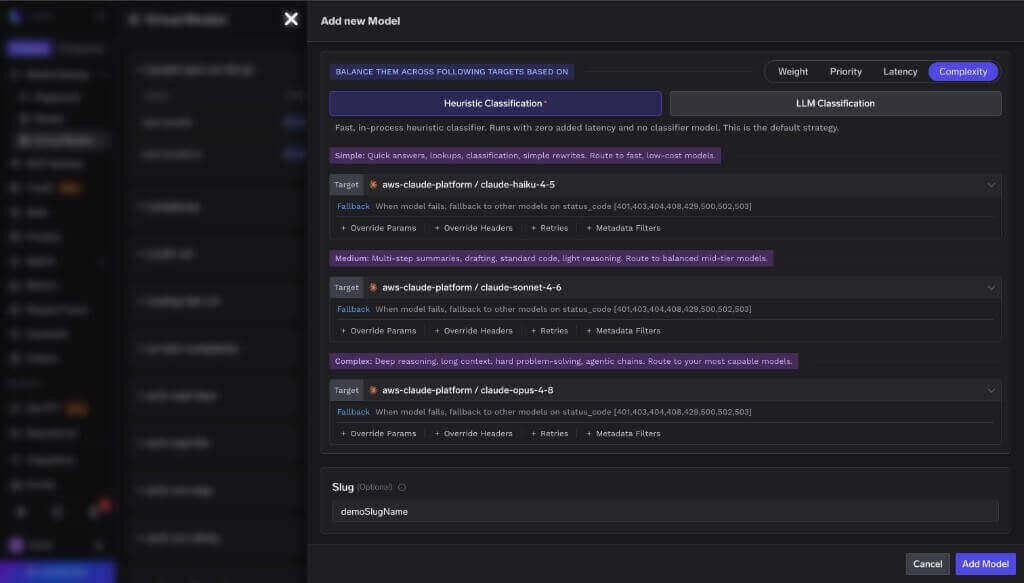The image size is (1024, 583).
Task: Click the Target tag on the claude-opus-4-8 row
Action: (x=346, y=390)
